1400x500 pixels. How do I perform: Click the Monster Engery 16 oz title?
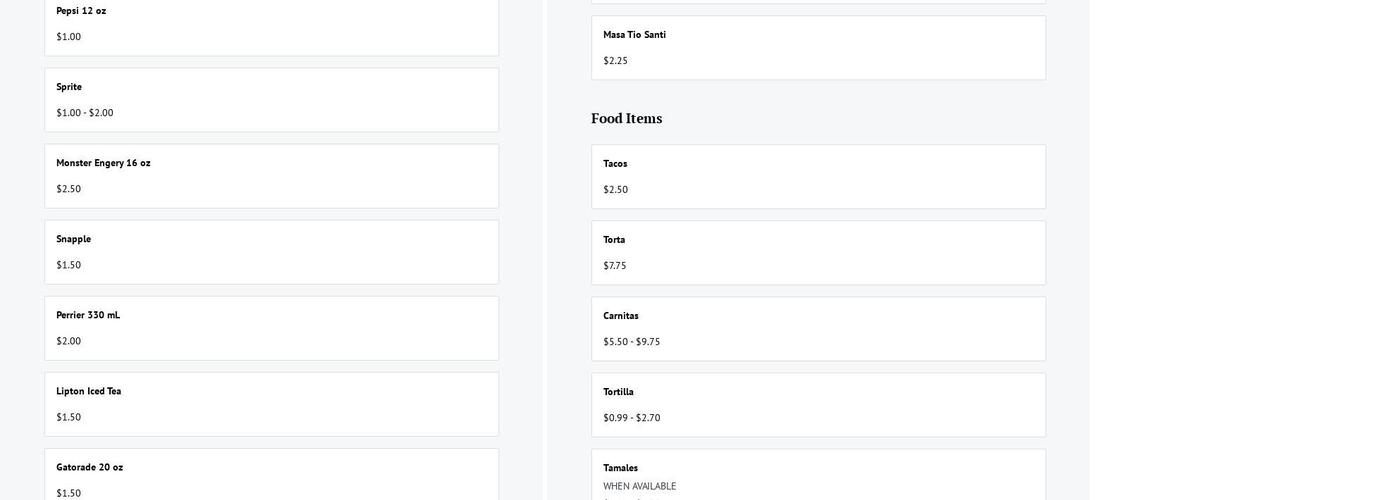pos(103,163)
